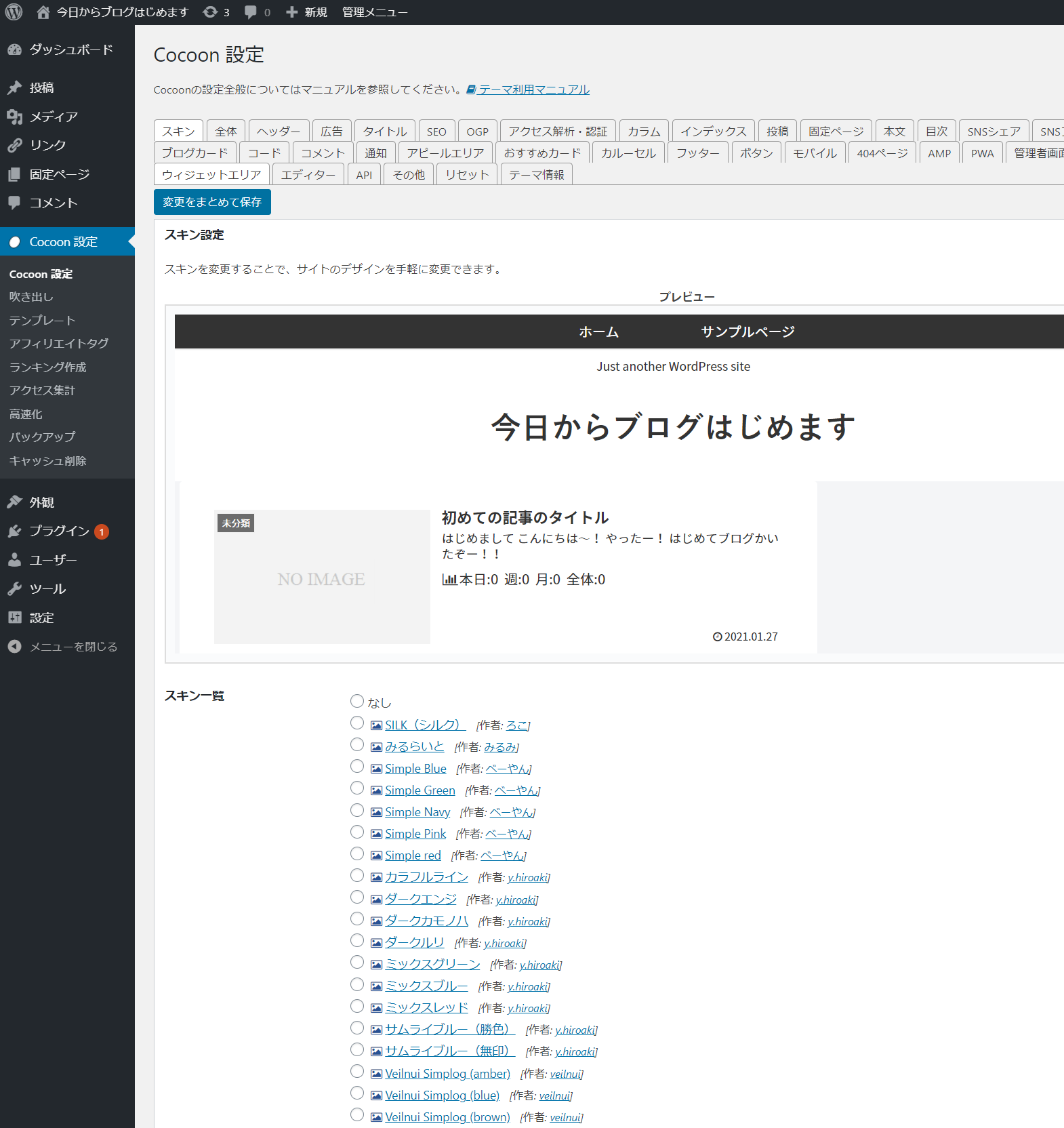Click image icon beside ミックスグリーン skin
Viewport: 1064px width, 1128px height.
point(377,965)
